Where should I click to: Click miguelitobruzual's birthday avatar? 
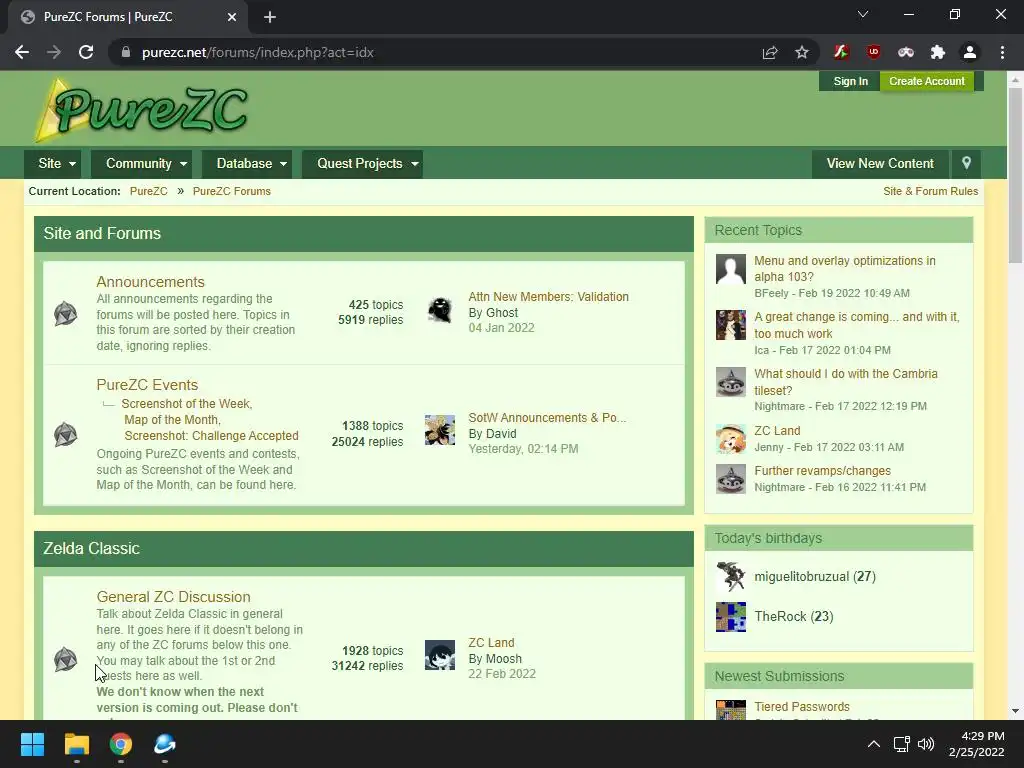tap(731, 577)
